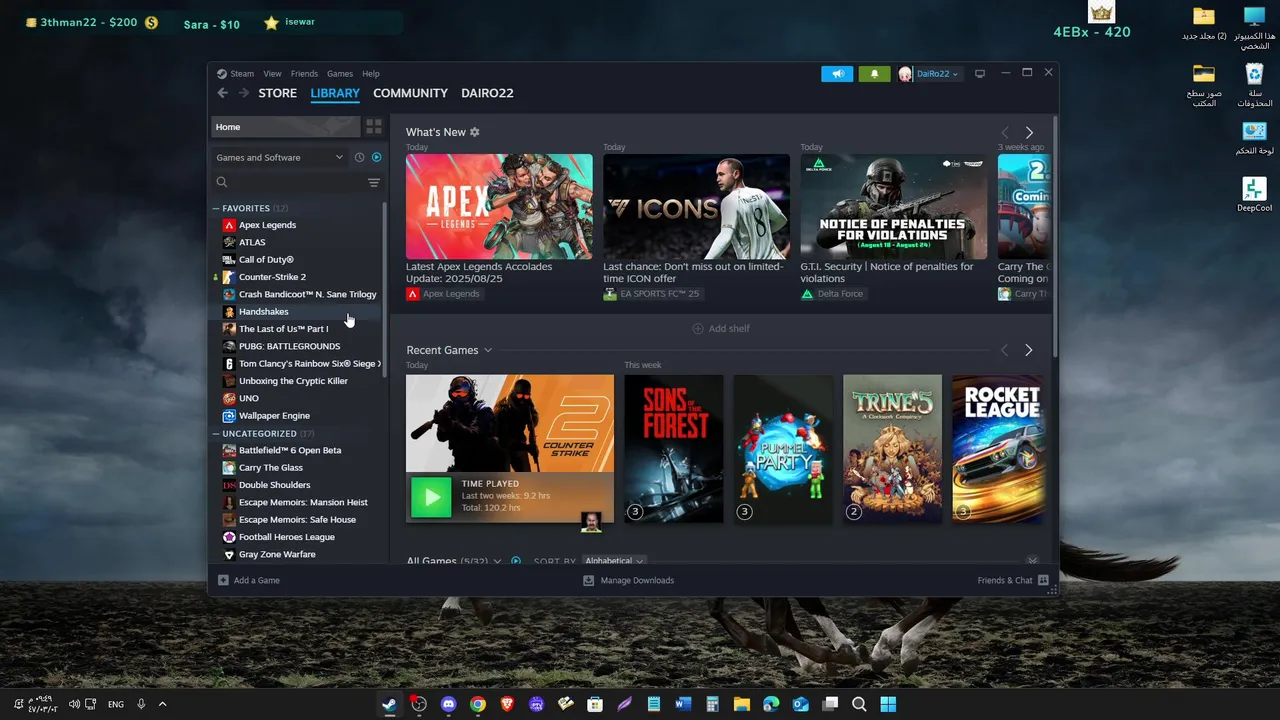This screenshot has height=720, width=1280.
Task: Open the Friends menu
Action: pos(304,74)
